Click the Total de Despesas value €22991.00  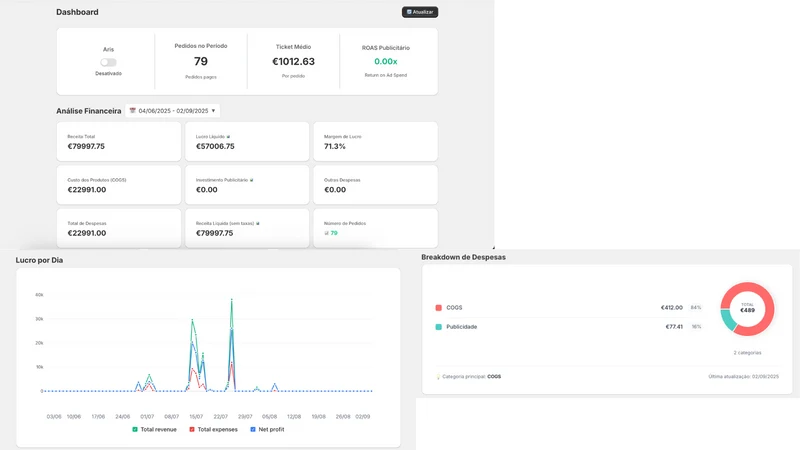point(87,233)
